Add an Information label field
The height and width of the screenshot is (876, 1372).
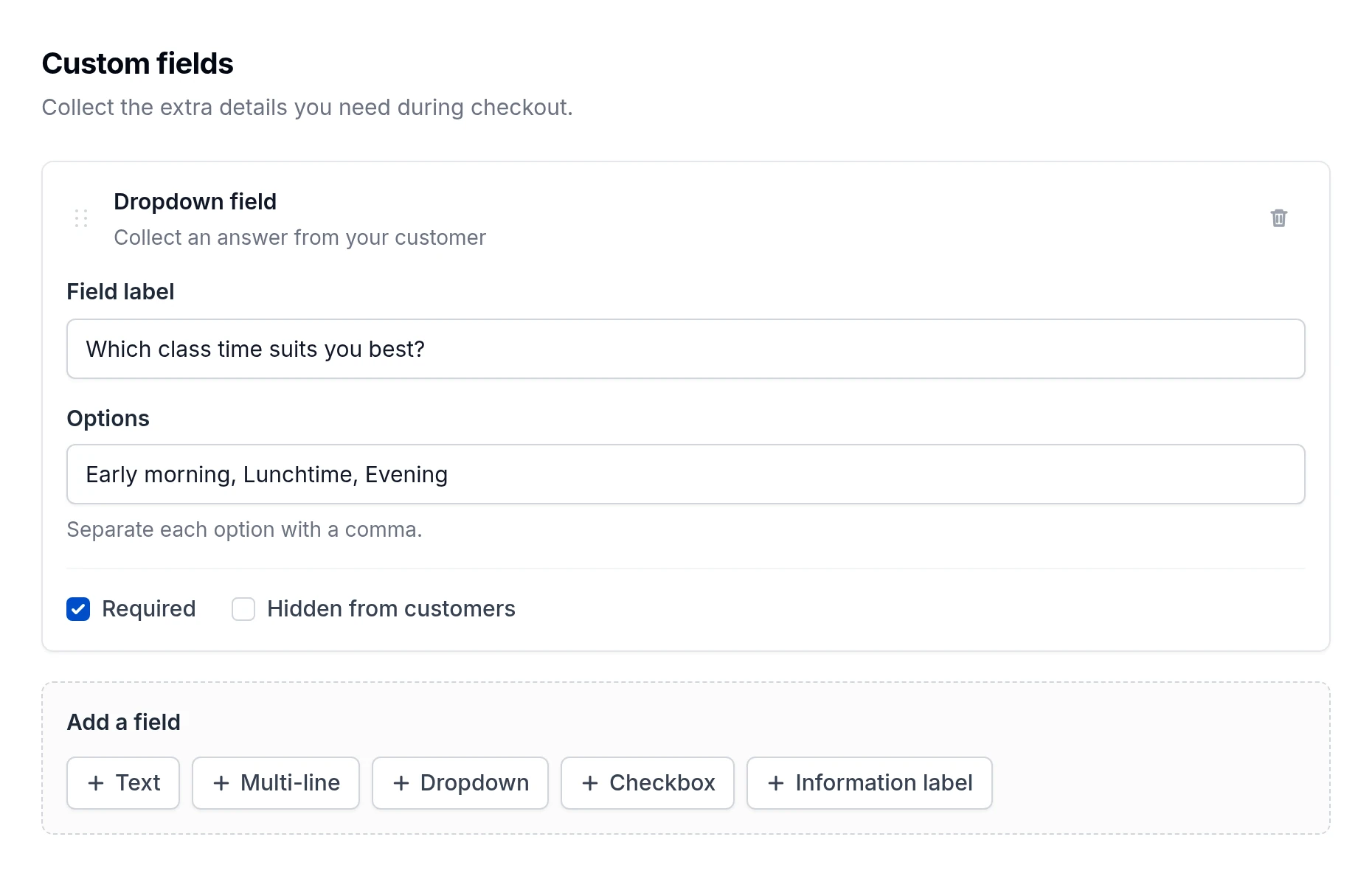click(x=870, y=783)
